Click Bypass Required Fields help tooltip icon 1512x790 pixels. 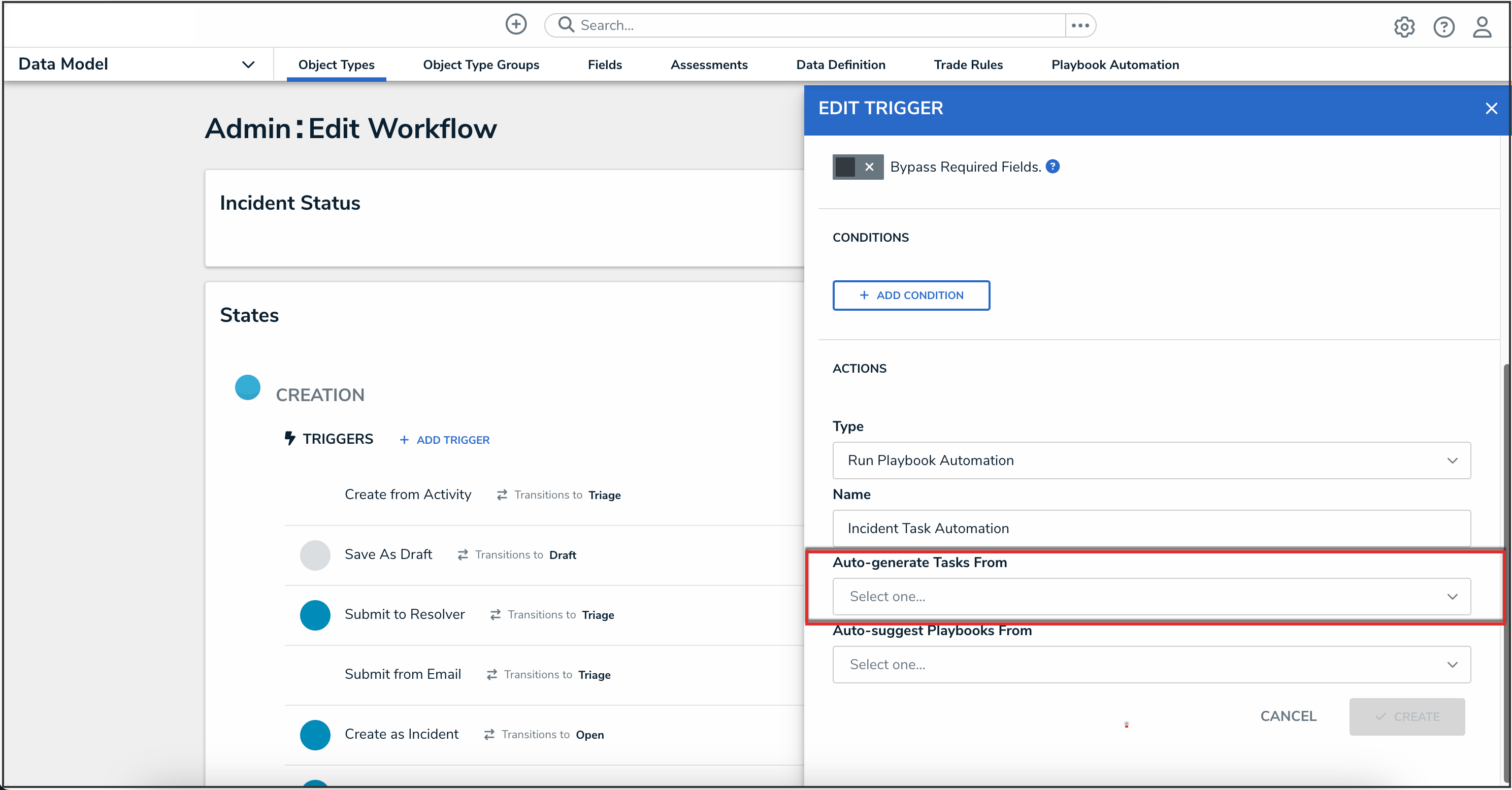coord(1053,167)
